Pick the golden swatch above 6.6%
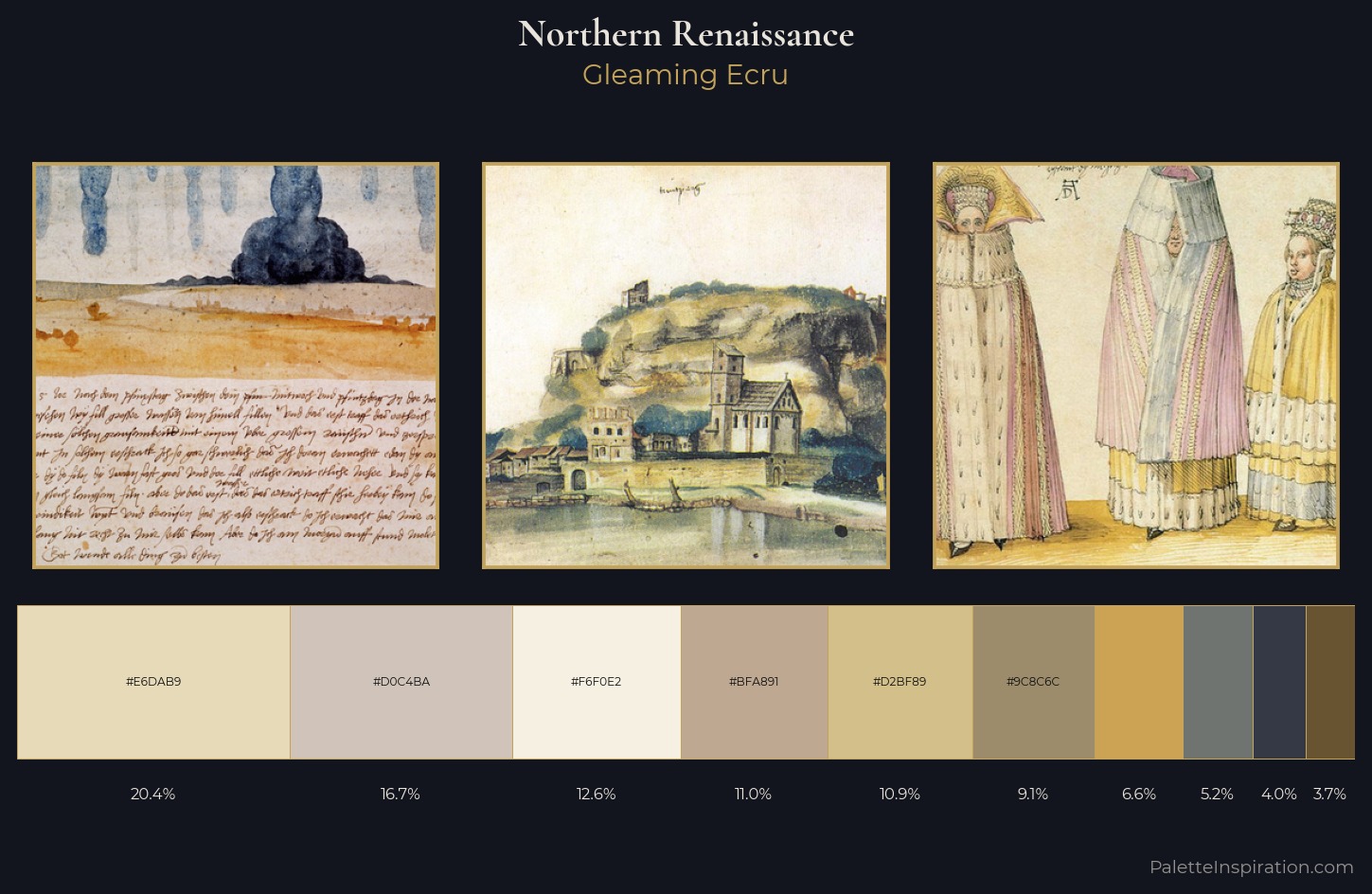1372x894 pixels. [1139, 682]
